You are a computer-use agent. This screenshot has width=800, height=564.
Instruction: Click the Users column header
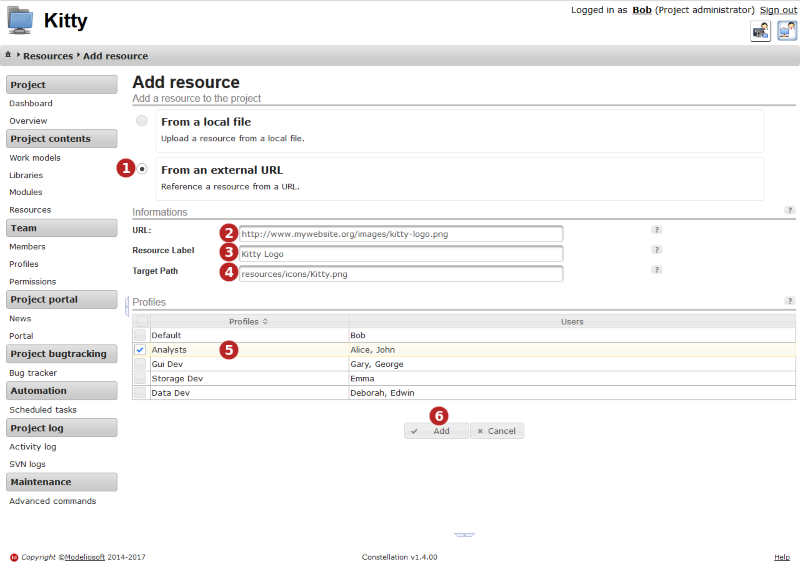coord(572,322)
